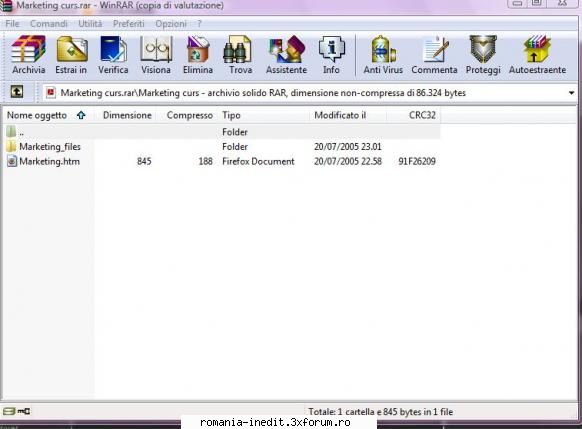Open the Preferiti menu
The height and width of the screenshot is (429, 582).
[x=128, y=24]
